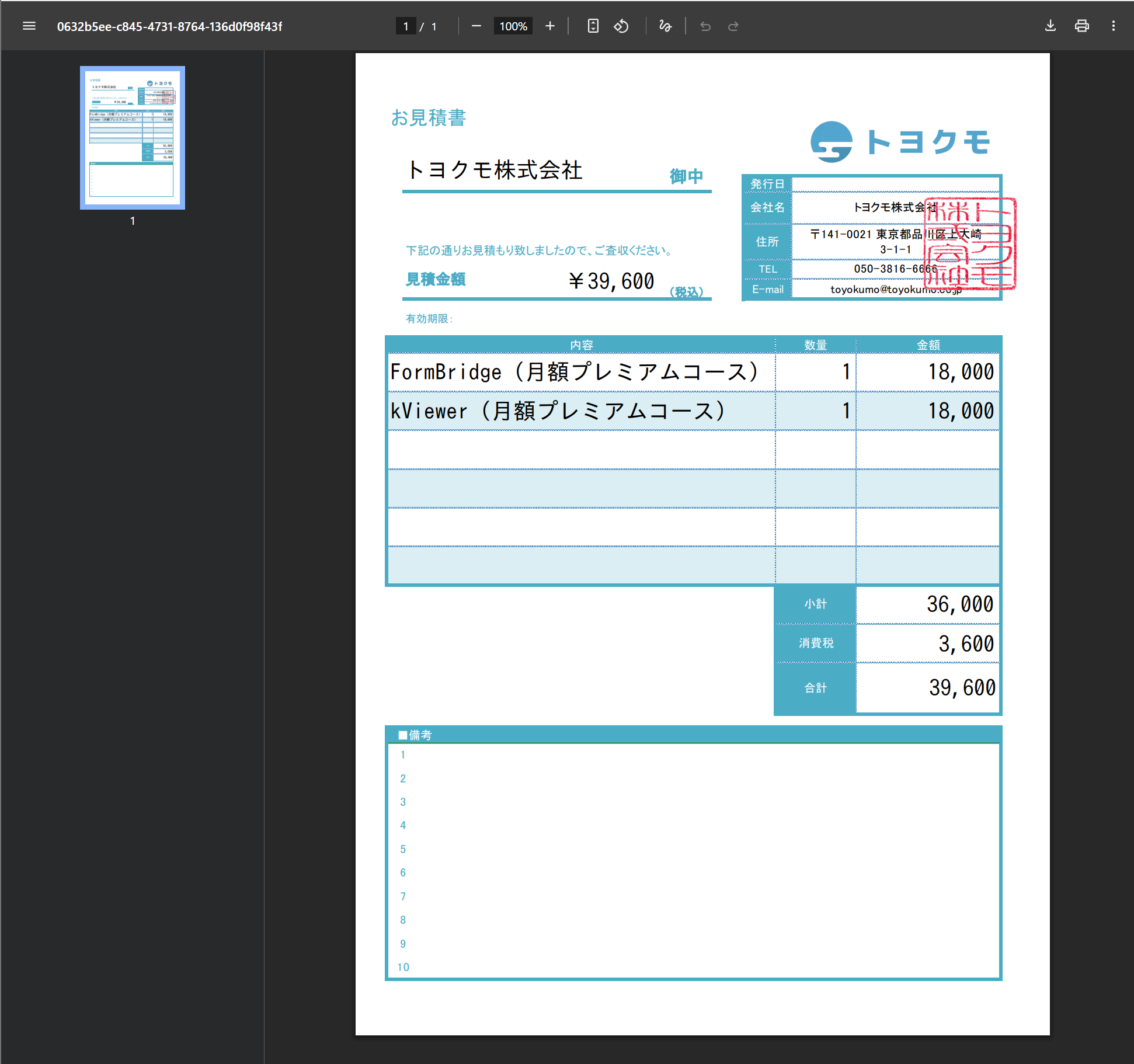Click the 有効期限 label
1134x1064 pixels.
tap(429, 318)
